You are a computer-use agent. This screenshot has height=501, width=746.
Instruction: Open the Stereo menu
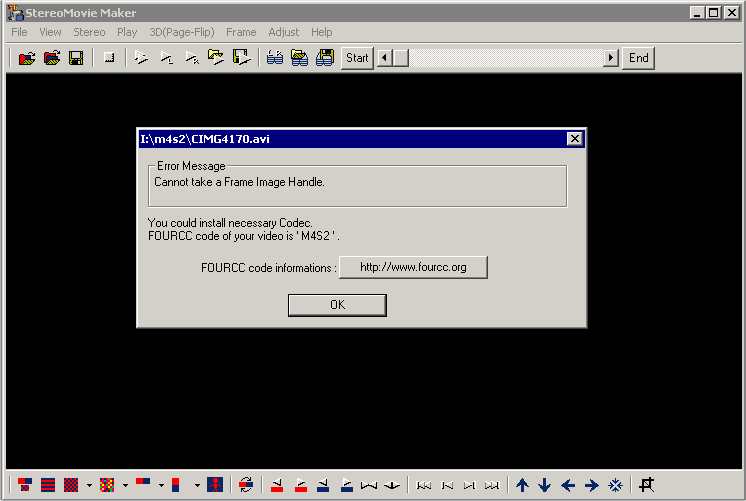[89, 32]
